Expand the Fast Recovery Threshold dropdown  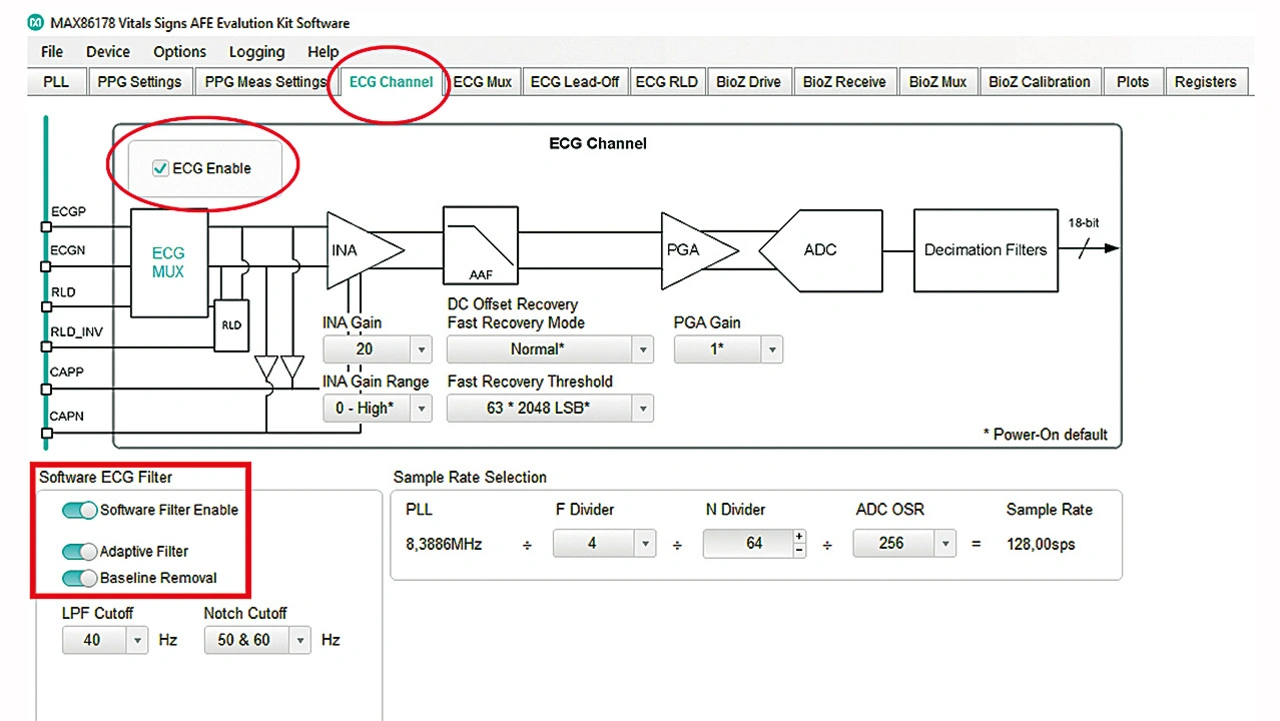(x=642, y=408)
